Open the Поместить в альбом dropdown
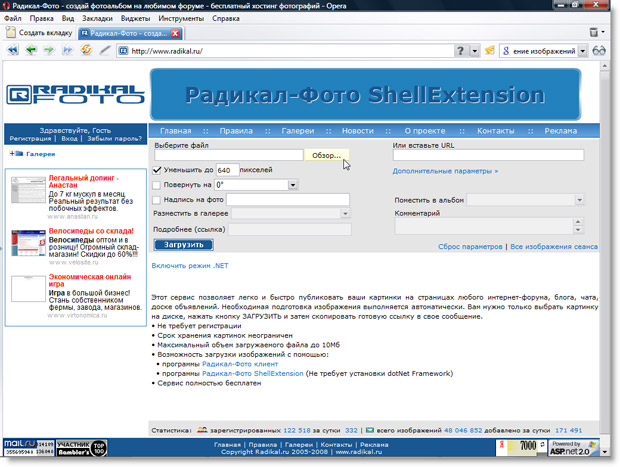 pos(579,200)
